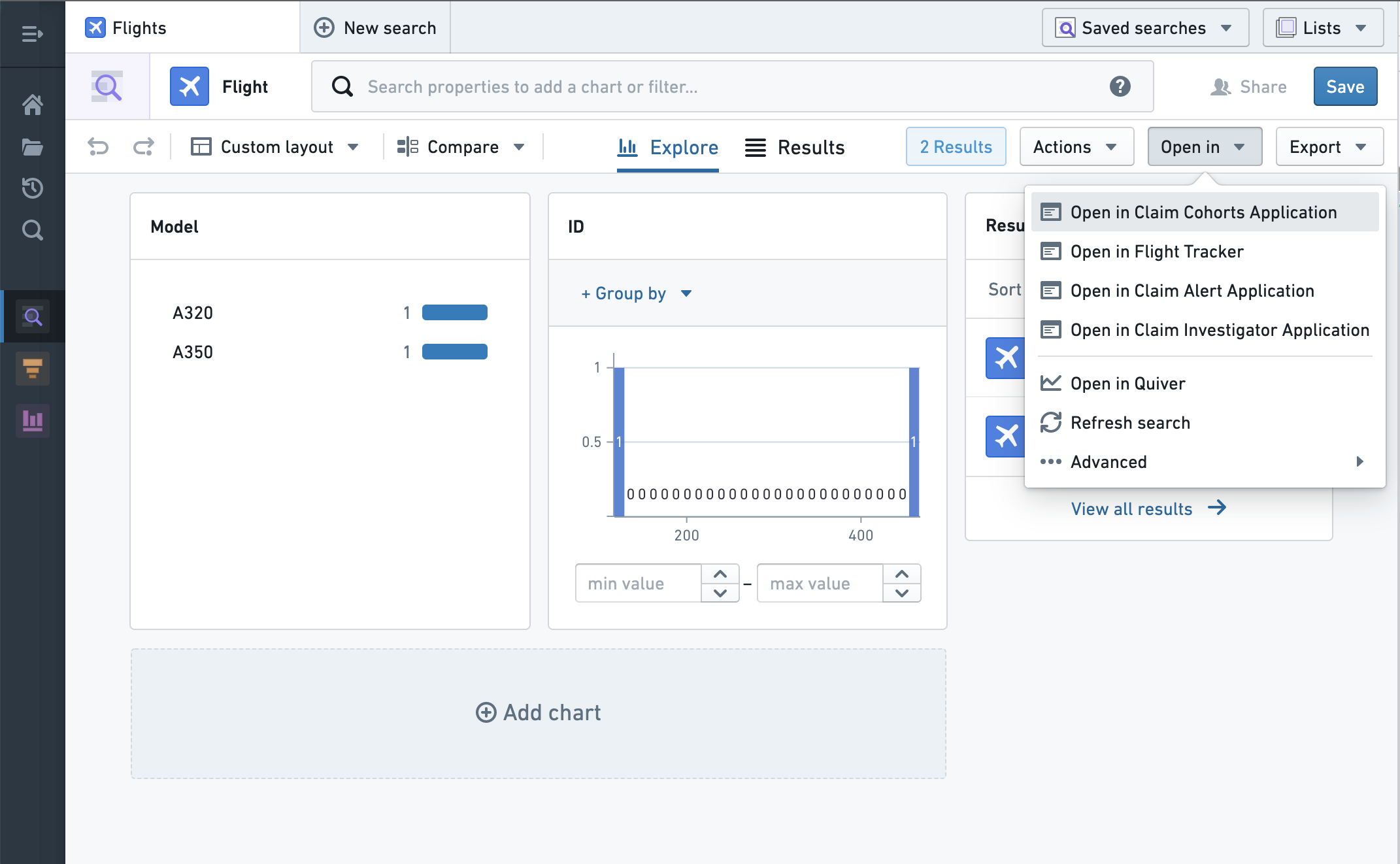The image size is (1400, 864).
Task: Select Open in Claim Alert Application
Action: pyautogui.click(x=1205, y=291)
